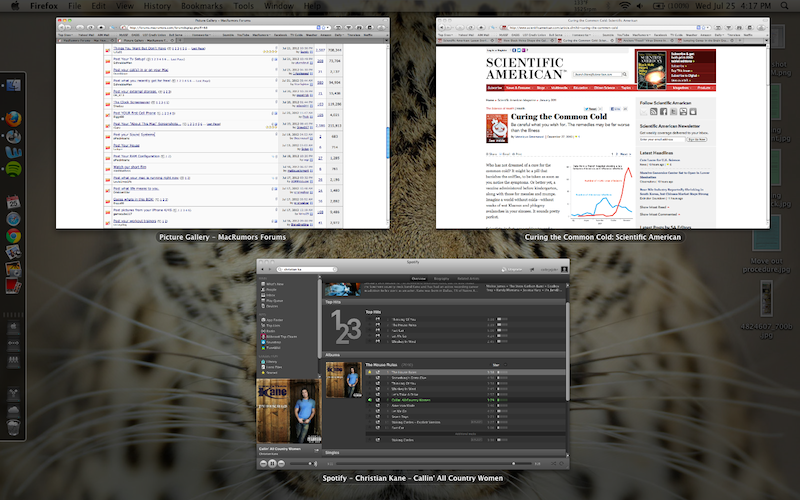The image size is (800, 500).
Task: Open the Calendar icon in the Dock
Action: coord(13,202)
